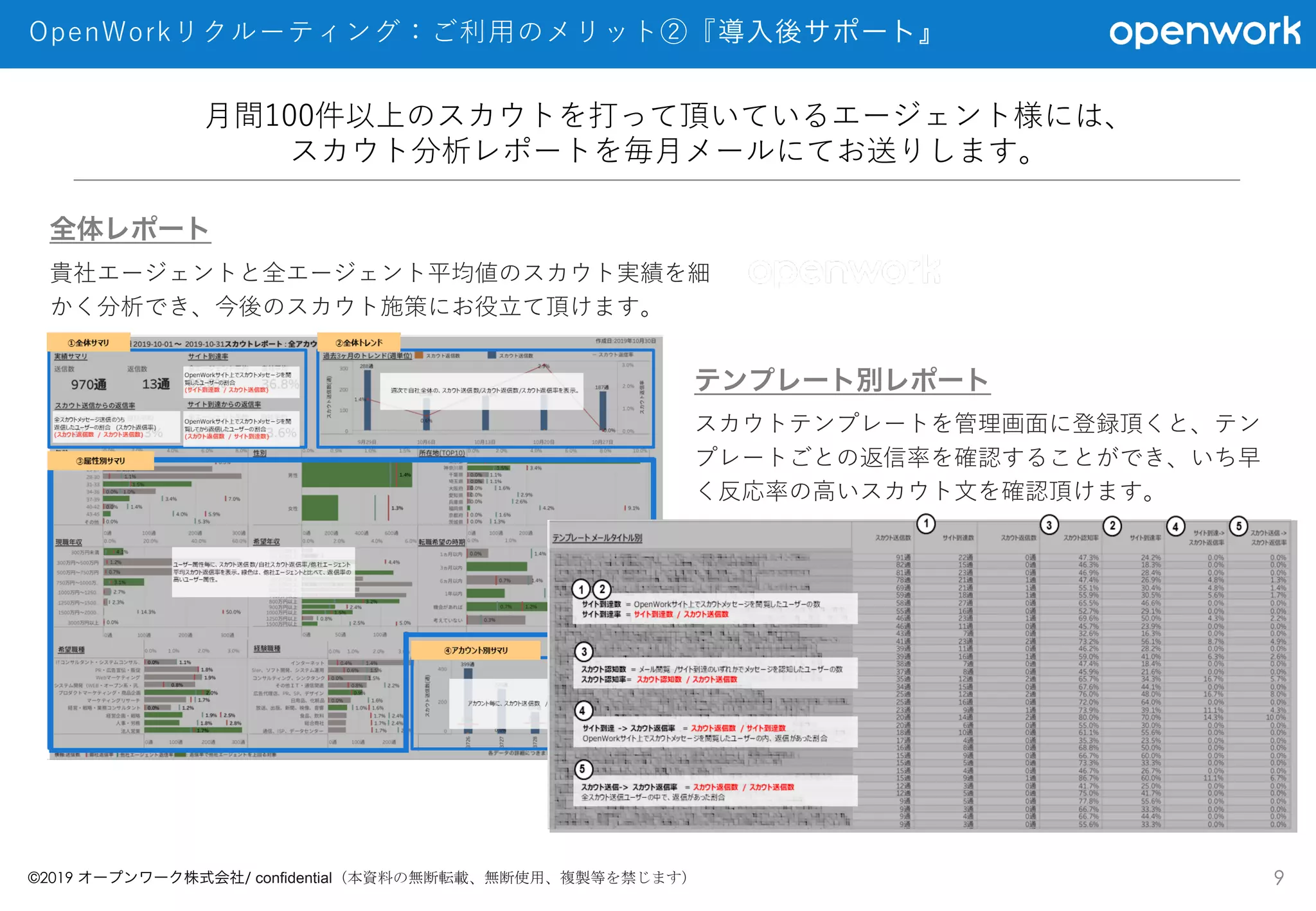Viewport: 1316px width, 911px height.
Task: Select the ②全体トレンド orange label
Action: coord(359,342)
